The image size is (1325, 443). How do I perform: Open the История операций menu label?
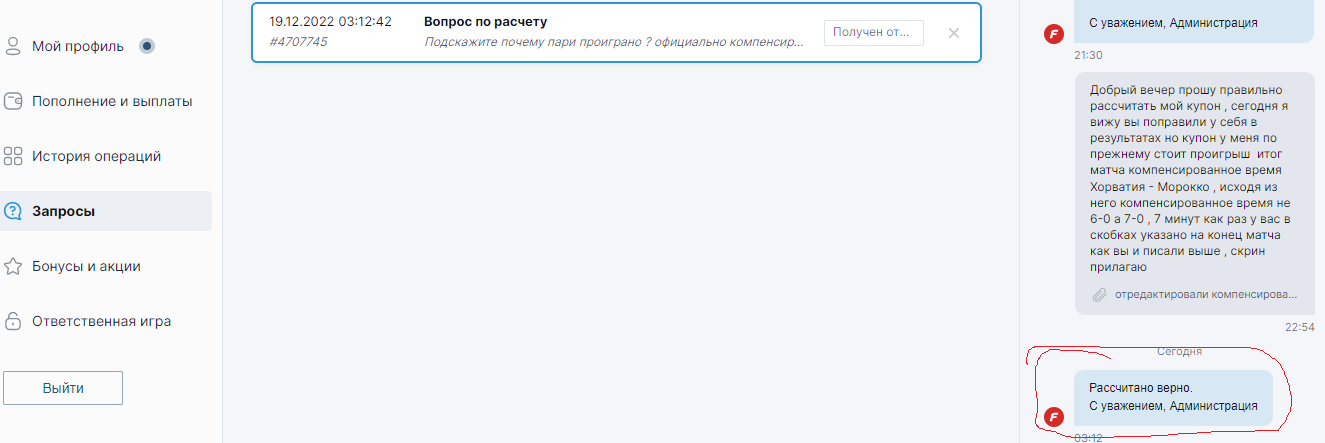click(x=96, y=156)
